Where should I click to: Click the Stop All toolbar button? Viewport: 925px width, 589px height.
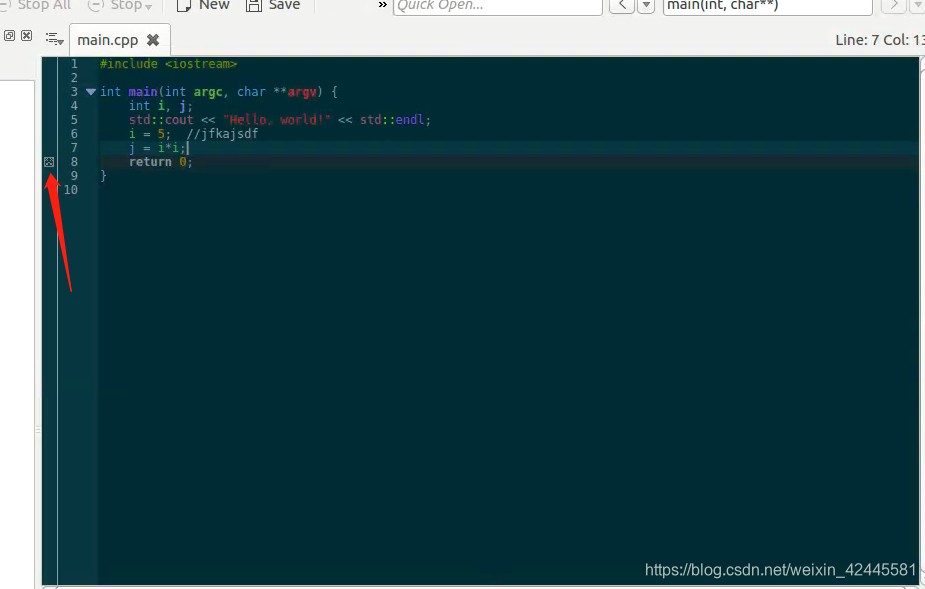(x=35, y=5)
